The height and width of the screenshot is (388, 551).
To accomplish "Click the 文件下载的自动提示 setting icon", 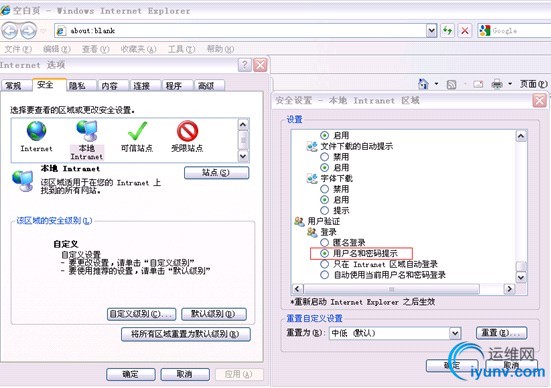I will 312,146.
